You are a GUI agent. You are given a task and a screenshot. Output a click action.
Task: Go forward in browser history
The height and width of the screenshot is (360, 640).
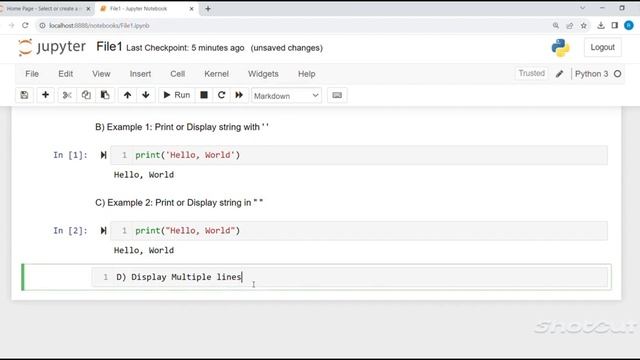[x=11, y=25]
